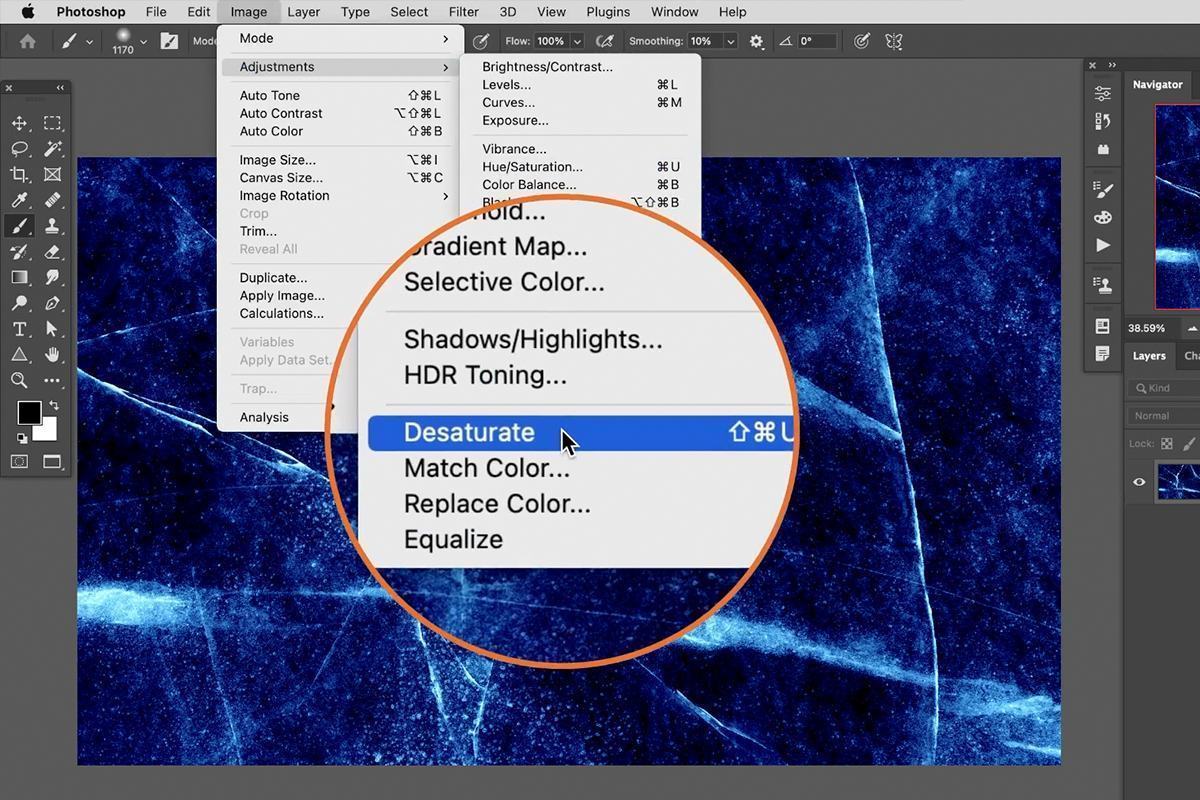Viewport: 1200px width, 800px height.
Task: Lock transparent pixels checkerboard icon
Action: (x=1166, y=443)
